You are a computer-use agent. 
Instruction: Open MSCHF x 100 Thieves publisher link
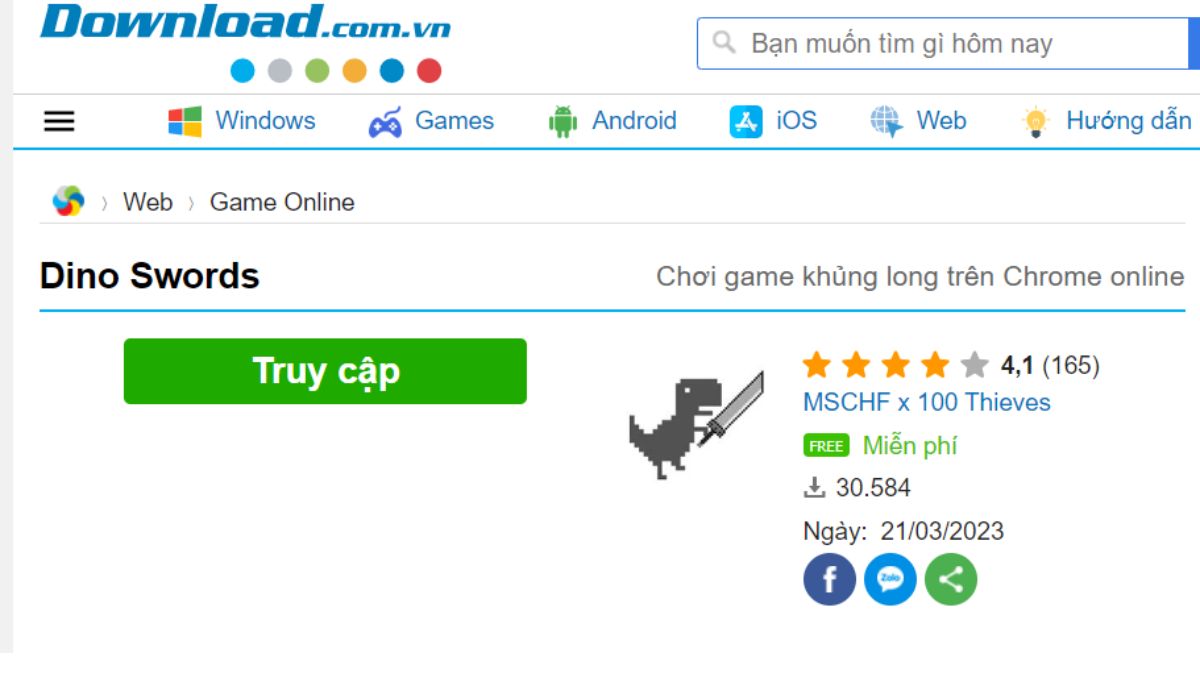(927, 402)
